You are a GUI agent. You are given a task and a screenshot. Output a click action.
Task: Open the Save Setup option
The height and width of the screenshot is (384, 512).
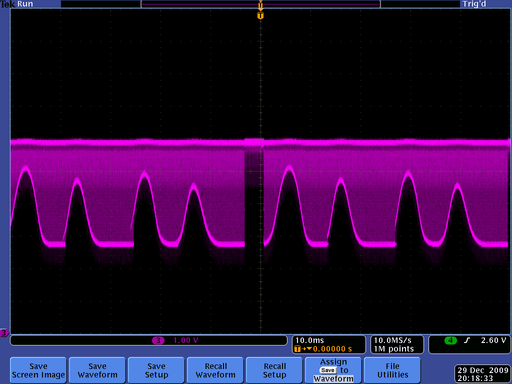point(156,370)
